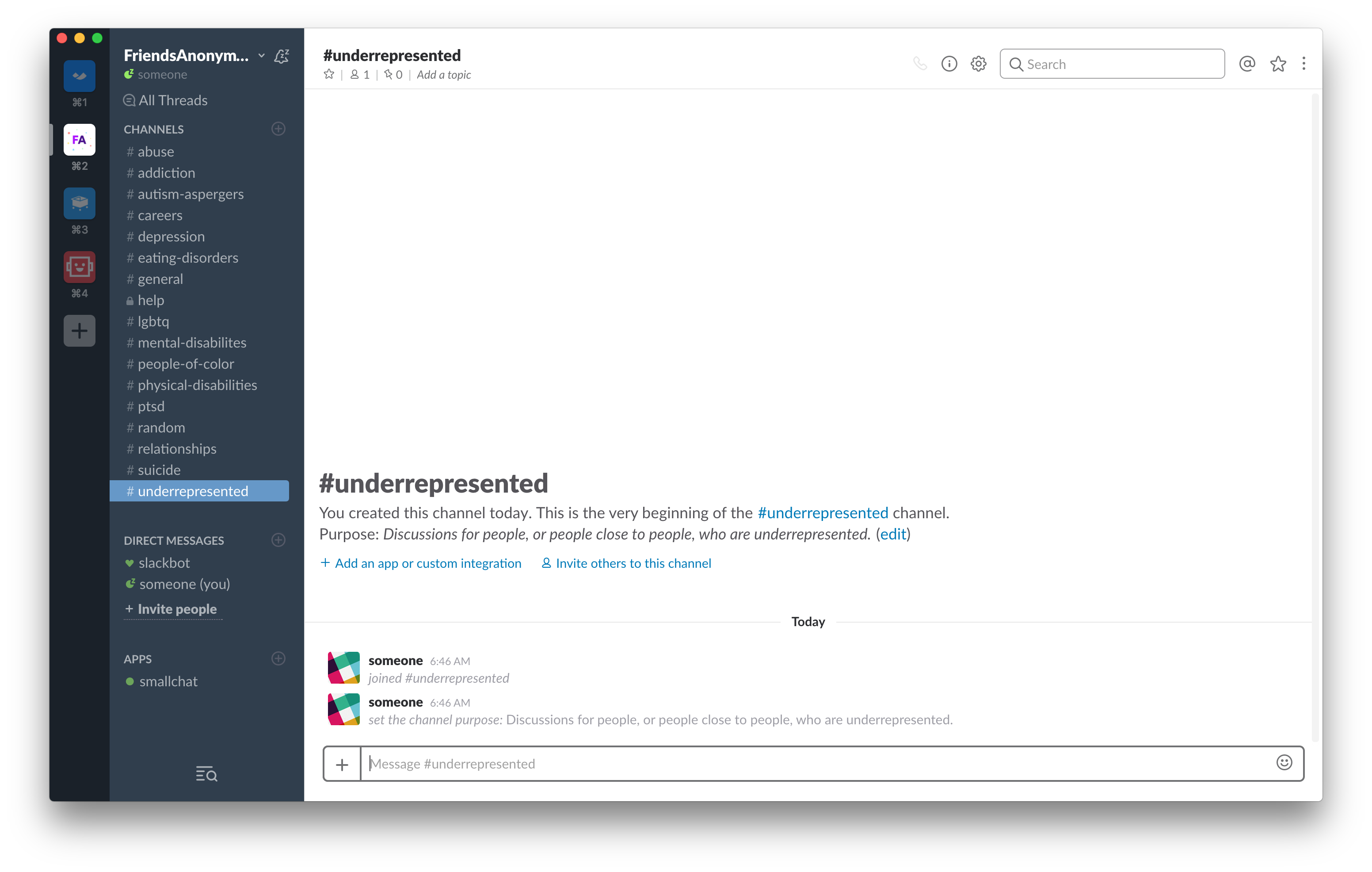Open the emoji picker in message box

[1284, 763]
